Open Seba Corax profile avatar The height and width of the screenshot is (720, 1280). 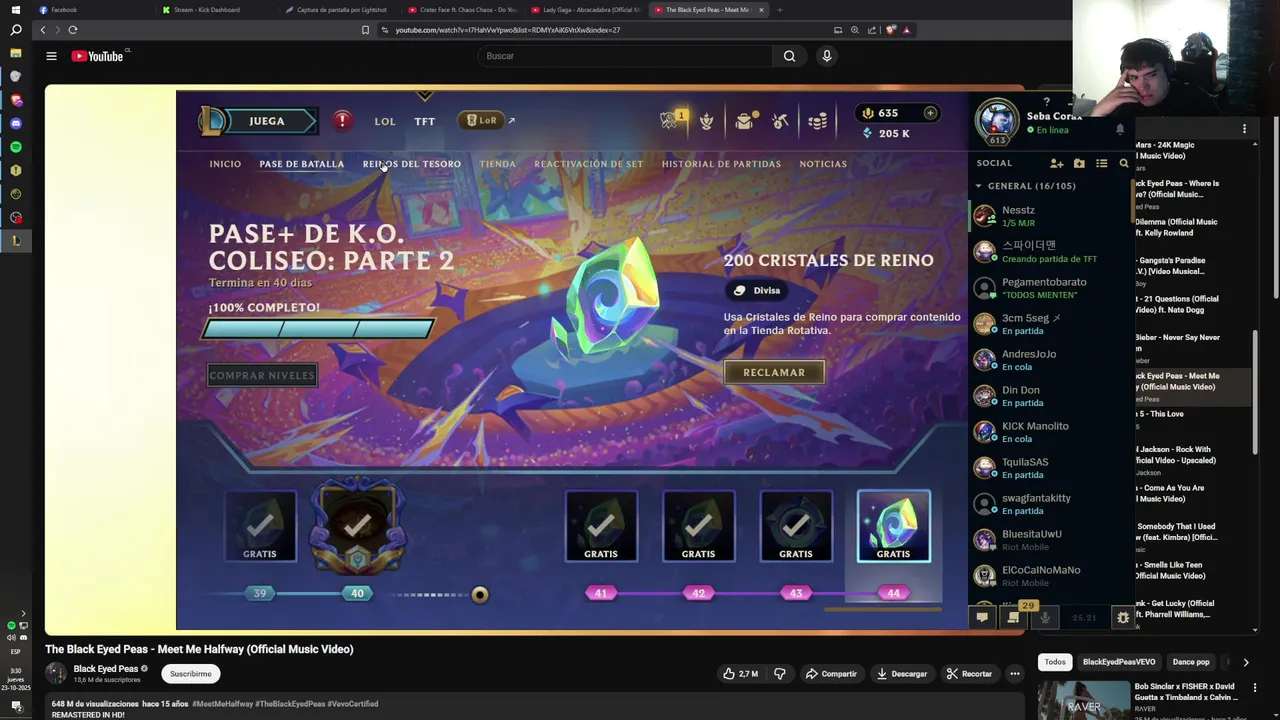point(997,121)
